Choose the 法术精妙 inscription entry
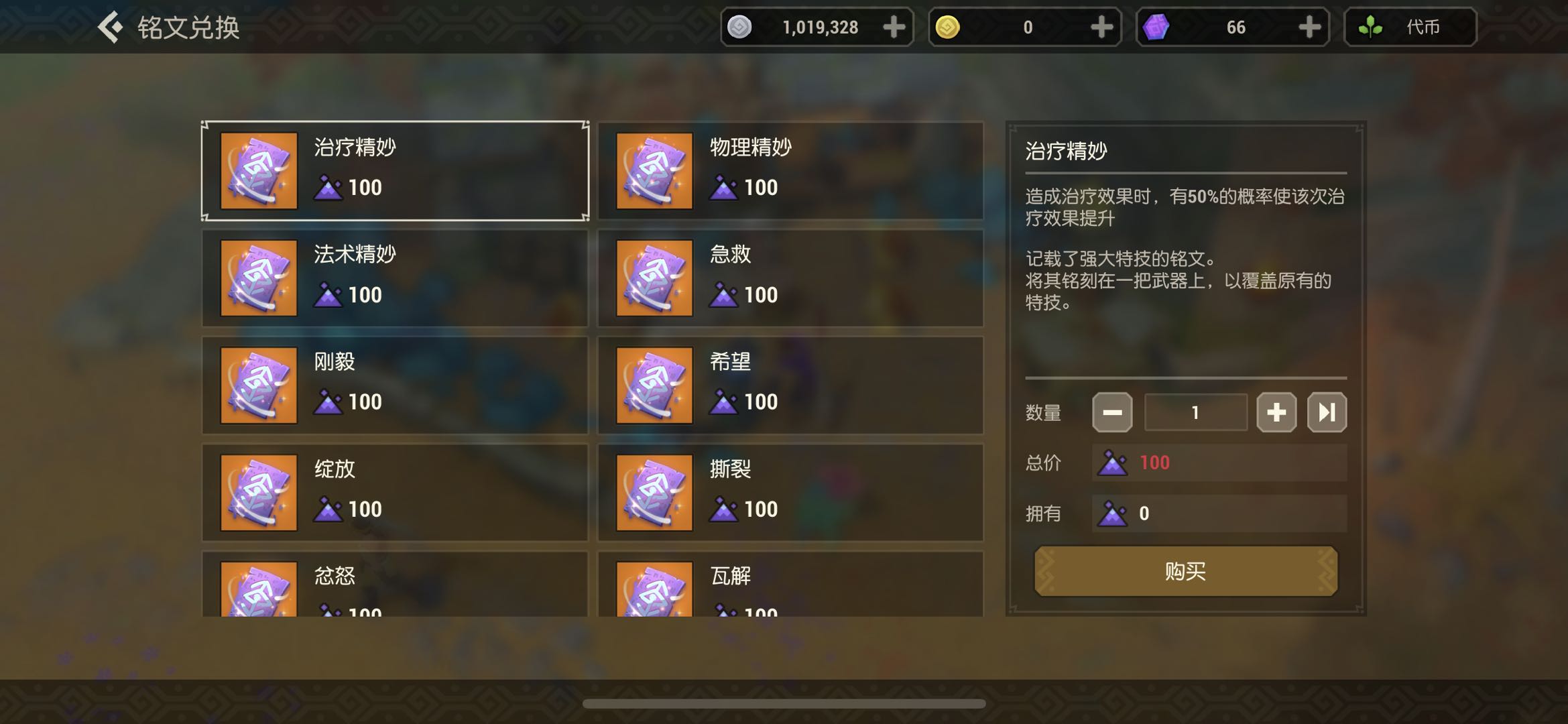1568x724 pixels. 395,278
